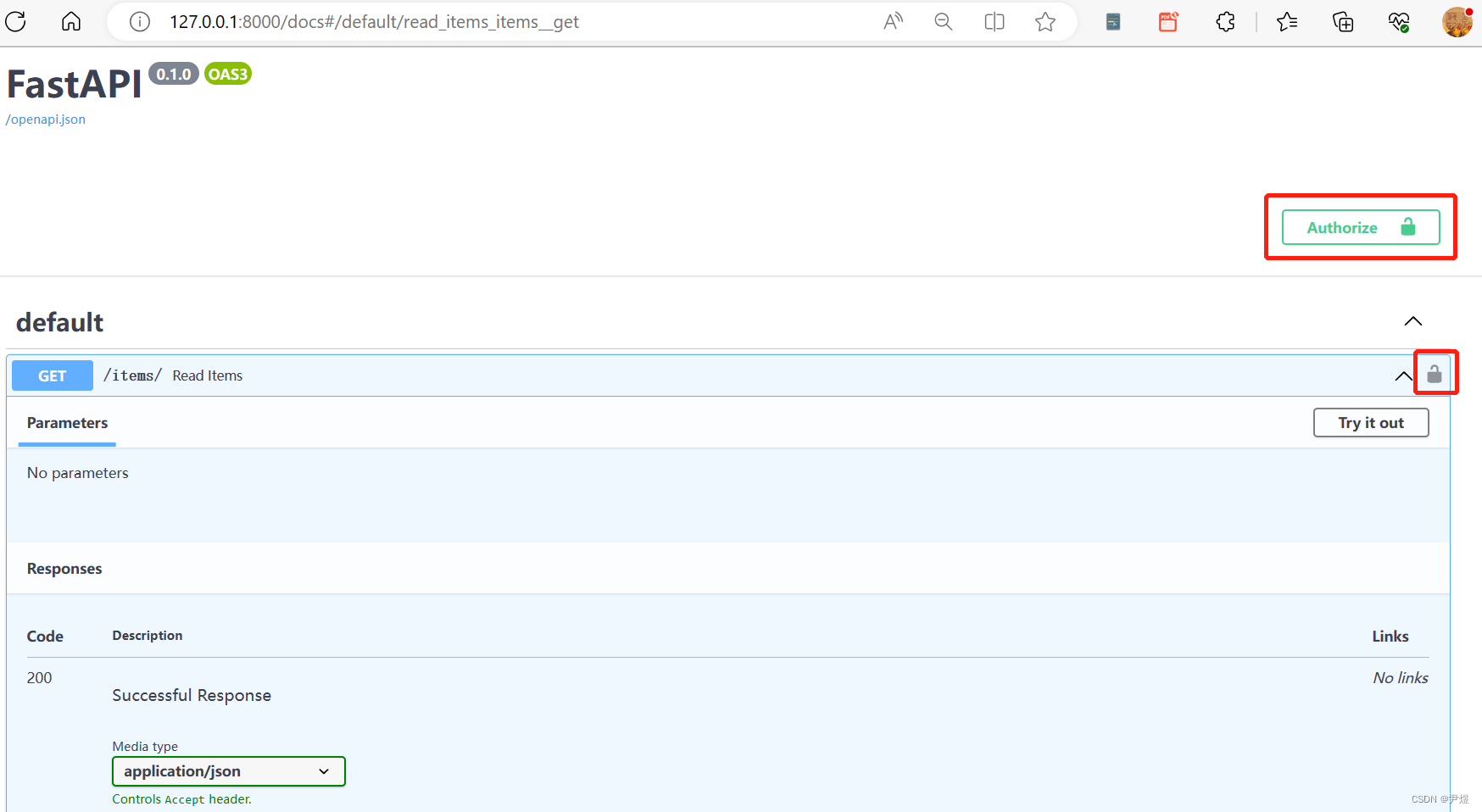Click the Media type label

click(x=145, y=747)
